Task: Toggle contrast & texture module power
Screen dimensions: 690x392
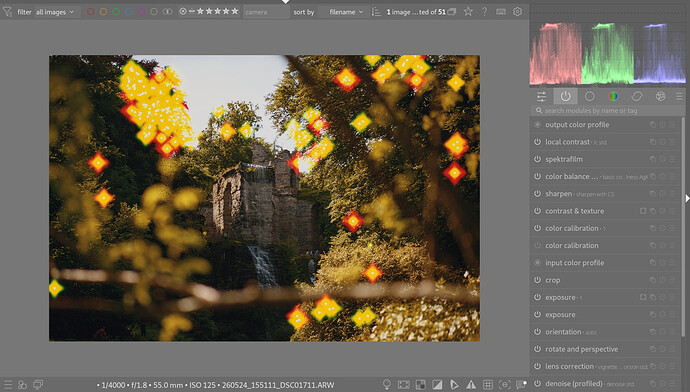Action: coord(537,211)
